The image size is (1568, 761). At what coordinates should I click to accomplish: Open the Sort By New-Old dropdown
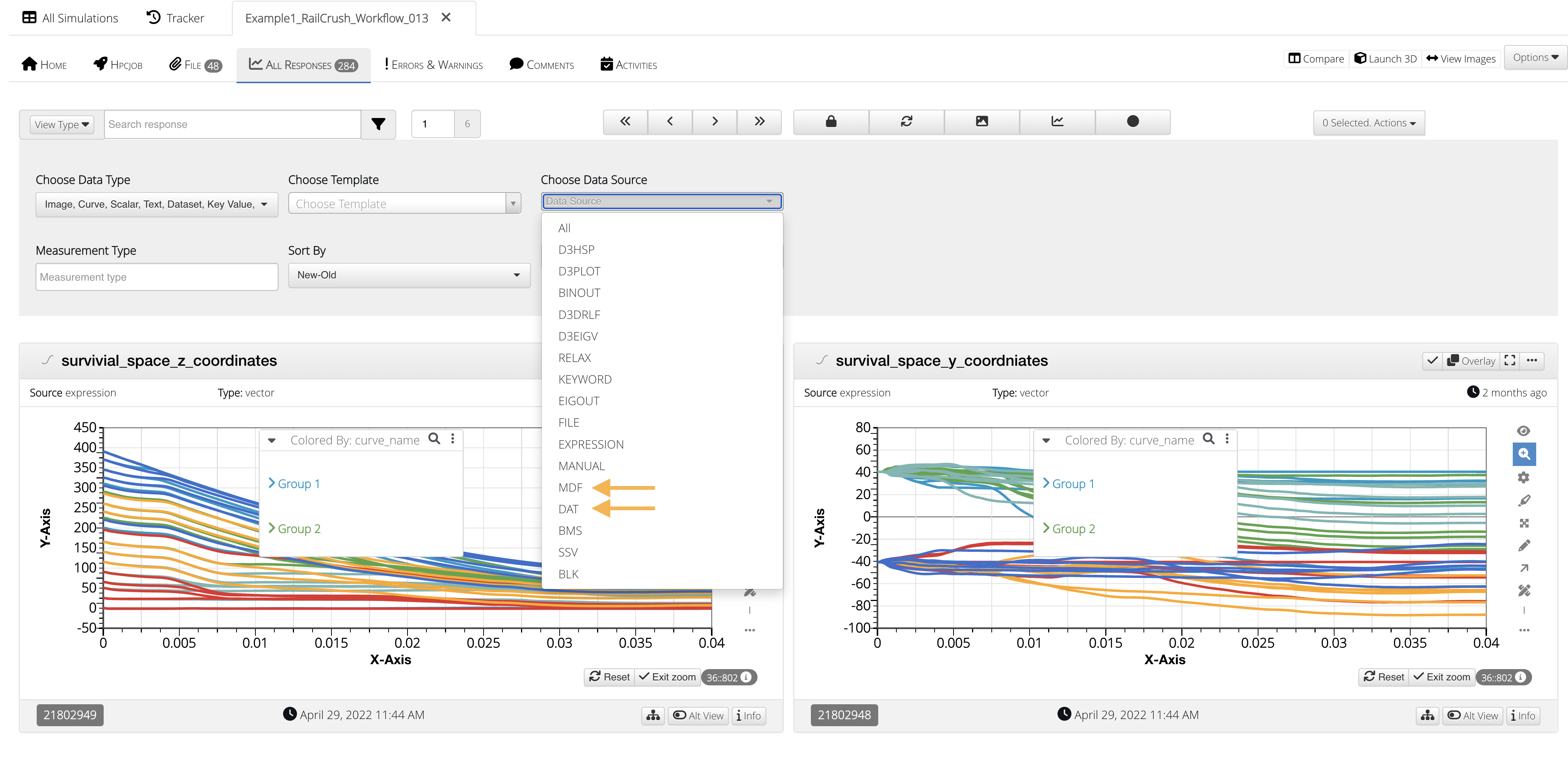[x=408, y=275]
